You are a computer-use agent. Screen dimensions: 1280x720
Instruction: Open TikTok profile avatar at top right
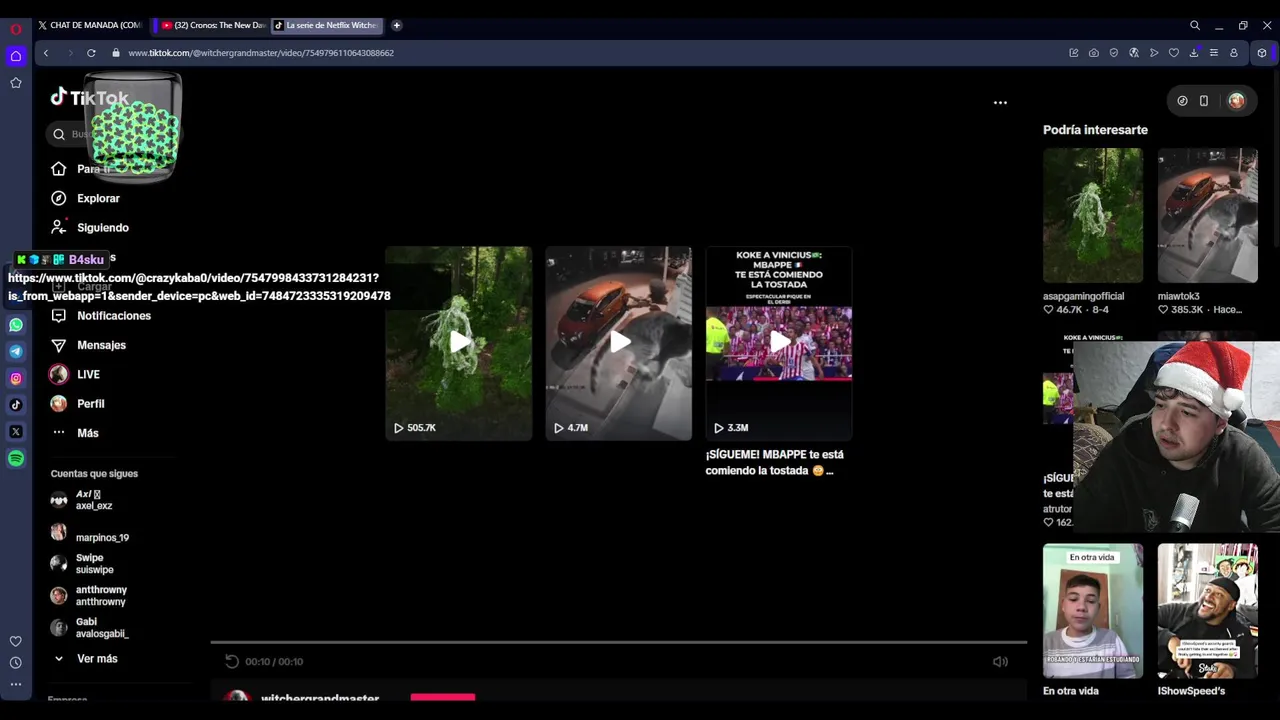pyautogui.click(x=1237, y=101)
